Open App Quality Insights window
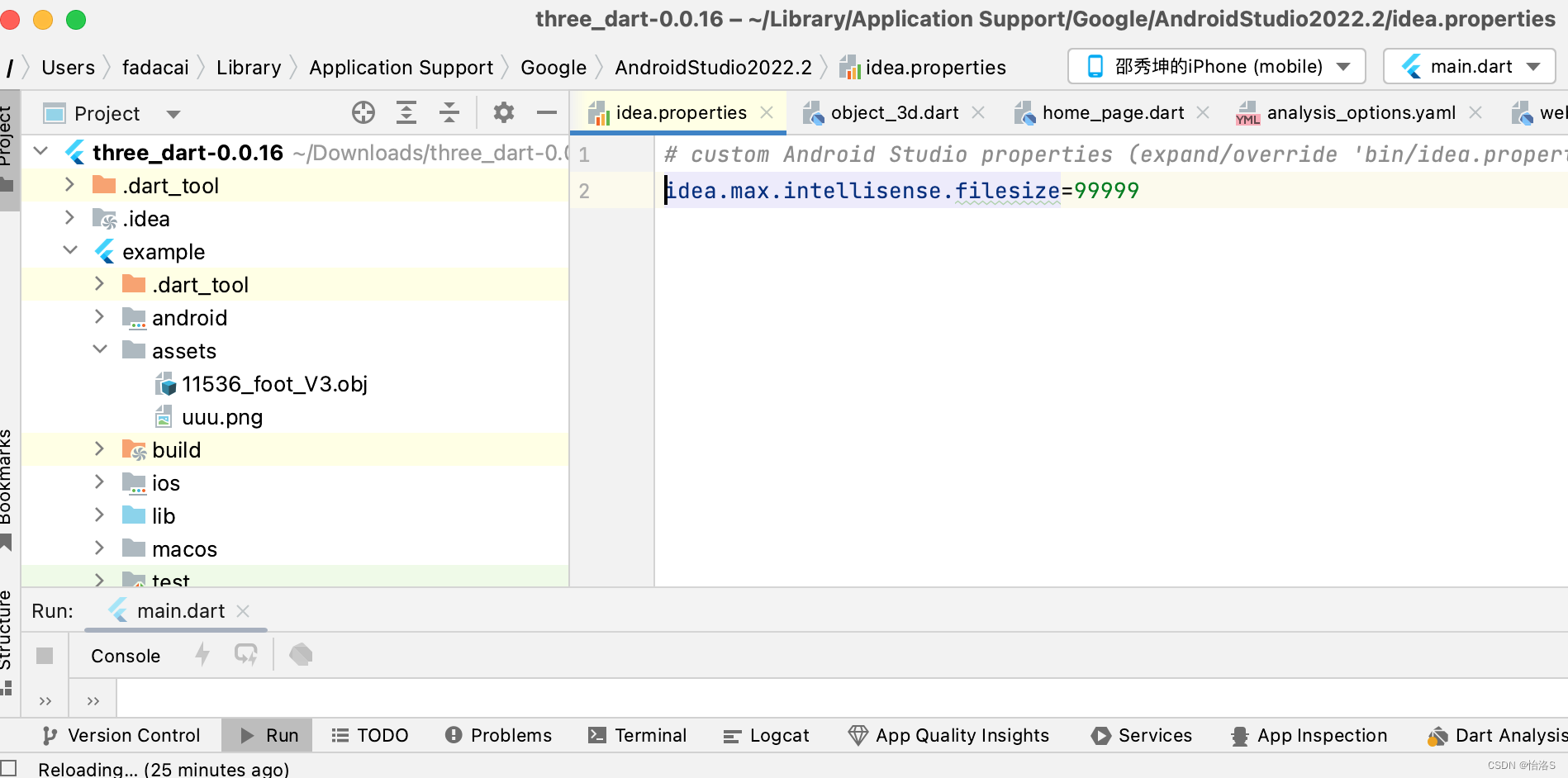The height and width of the screenshot is (778, 1568). [948, 735]
